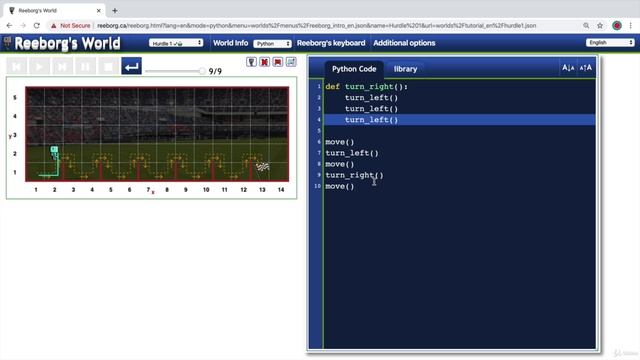
Task: Decrease the editor font size
Action: [x=568, y=68]
